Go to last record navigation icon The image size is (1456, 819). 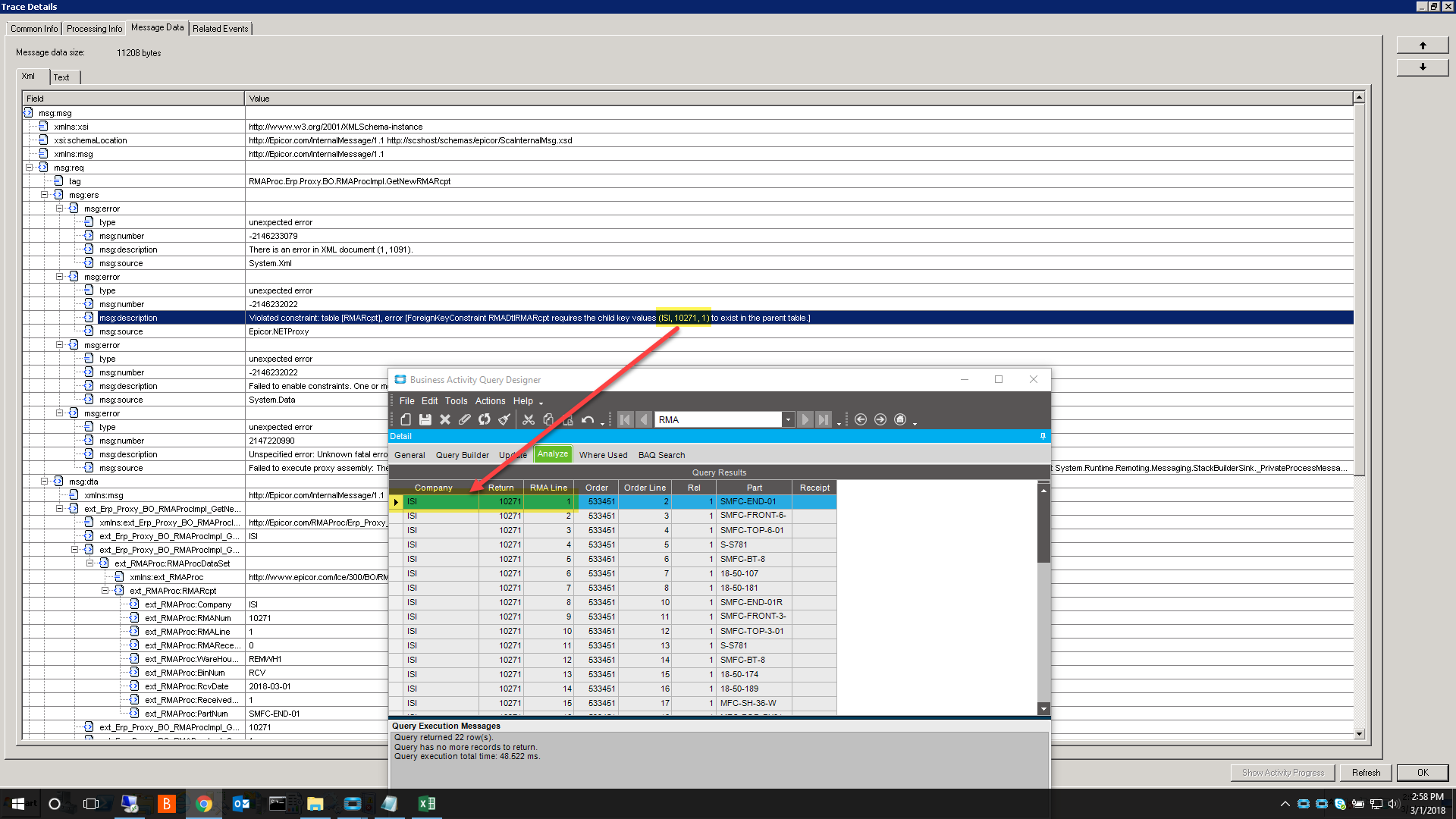824,419
